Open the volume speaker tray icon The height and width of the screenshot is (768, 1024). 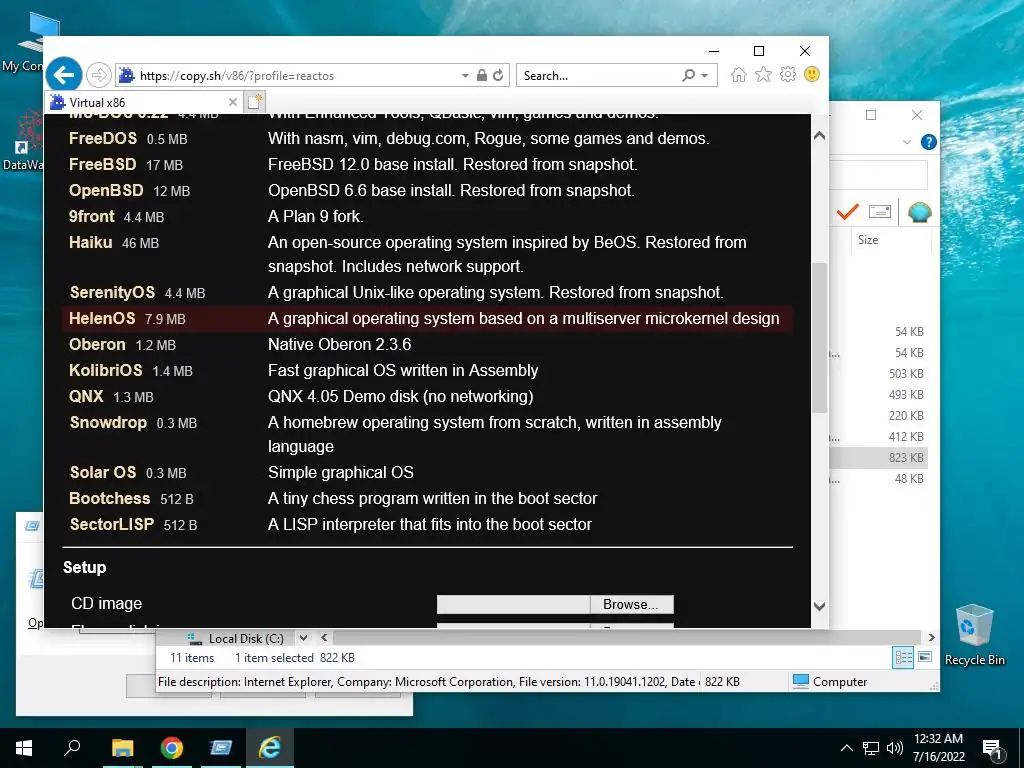[895, 748]
